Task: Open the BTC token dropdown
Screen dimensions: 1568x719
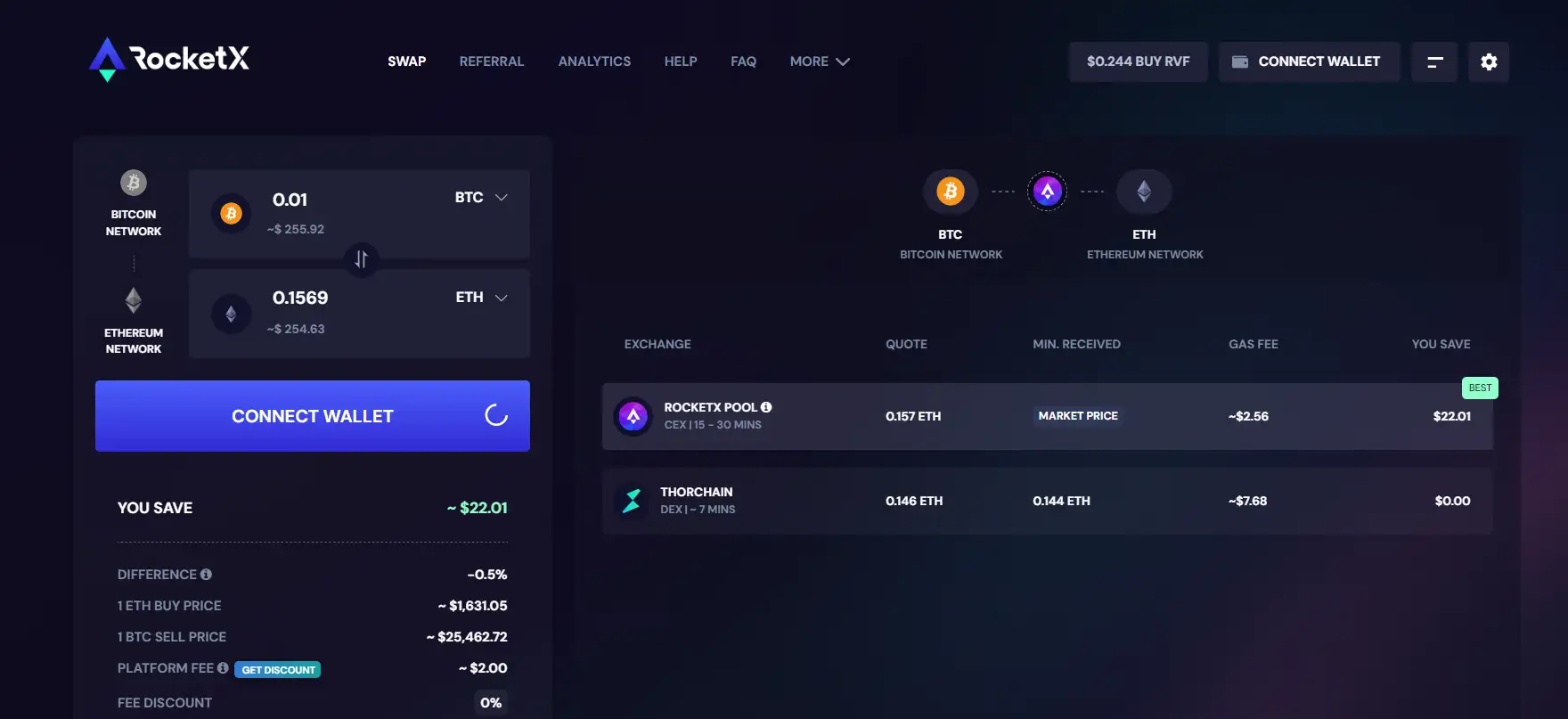Action: 481,198
